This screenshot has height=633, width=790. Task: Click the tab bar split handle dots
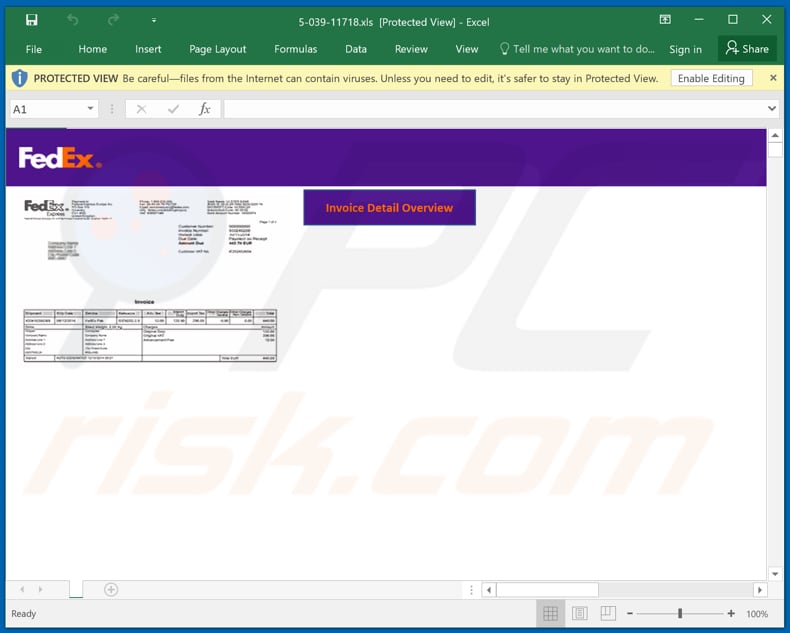click(x=471, y=590)
